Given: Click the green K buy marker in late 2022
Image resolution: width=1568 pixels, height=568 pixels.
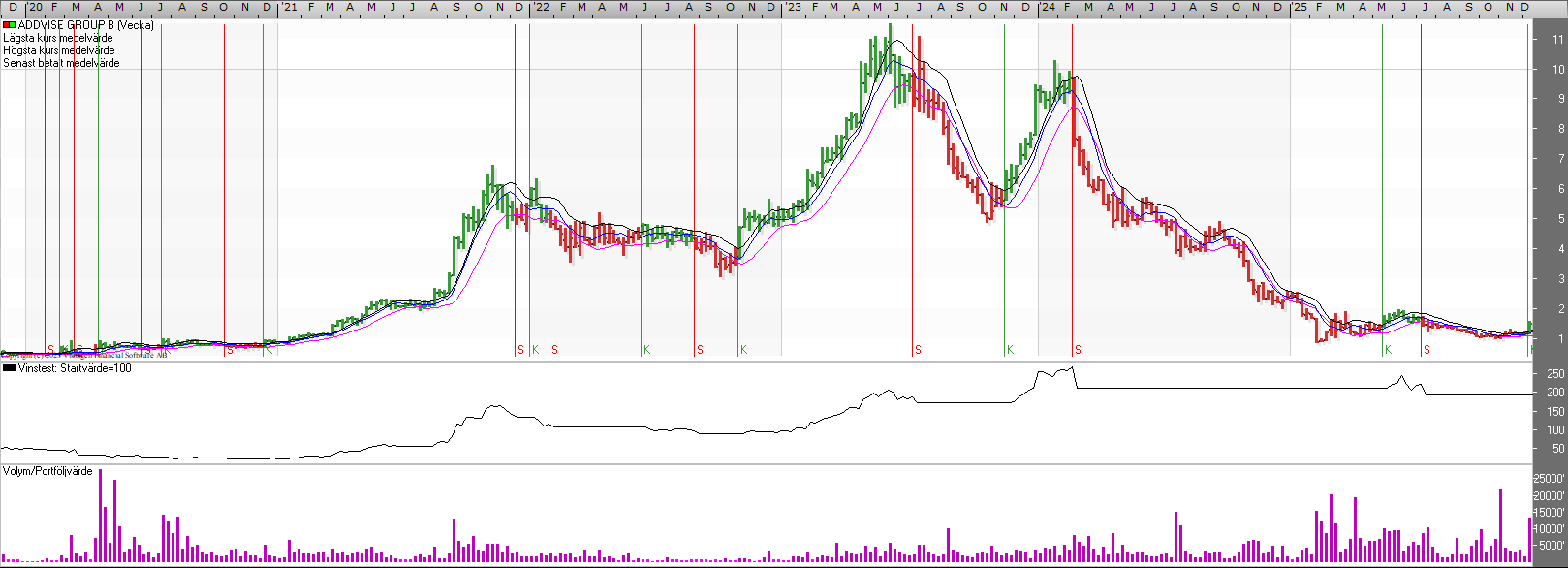Looking at the screenshot, I should tap(743, 350).
